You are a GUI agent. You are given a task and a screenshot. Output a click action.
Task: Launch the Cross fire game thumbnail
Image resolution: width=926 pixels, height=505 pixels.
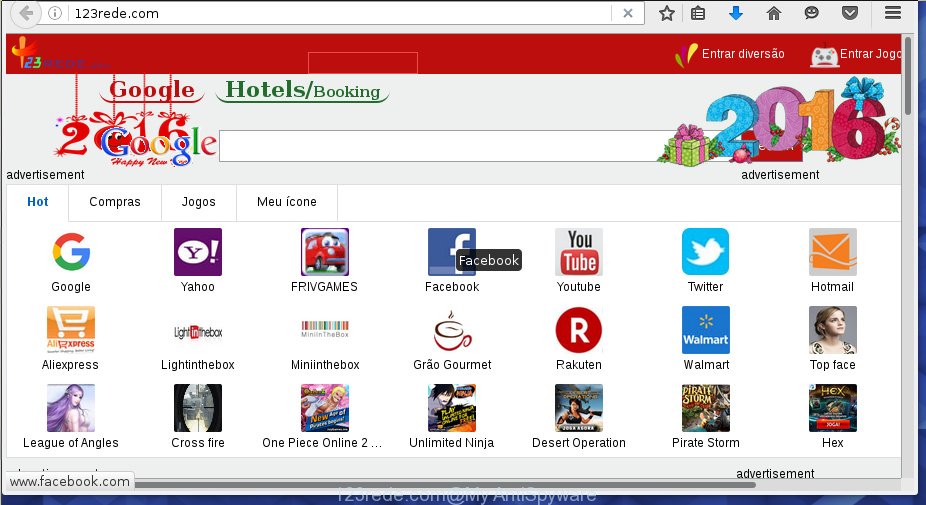198,408
